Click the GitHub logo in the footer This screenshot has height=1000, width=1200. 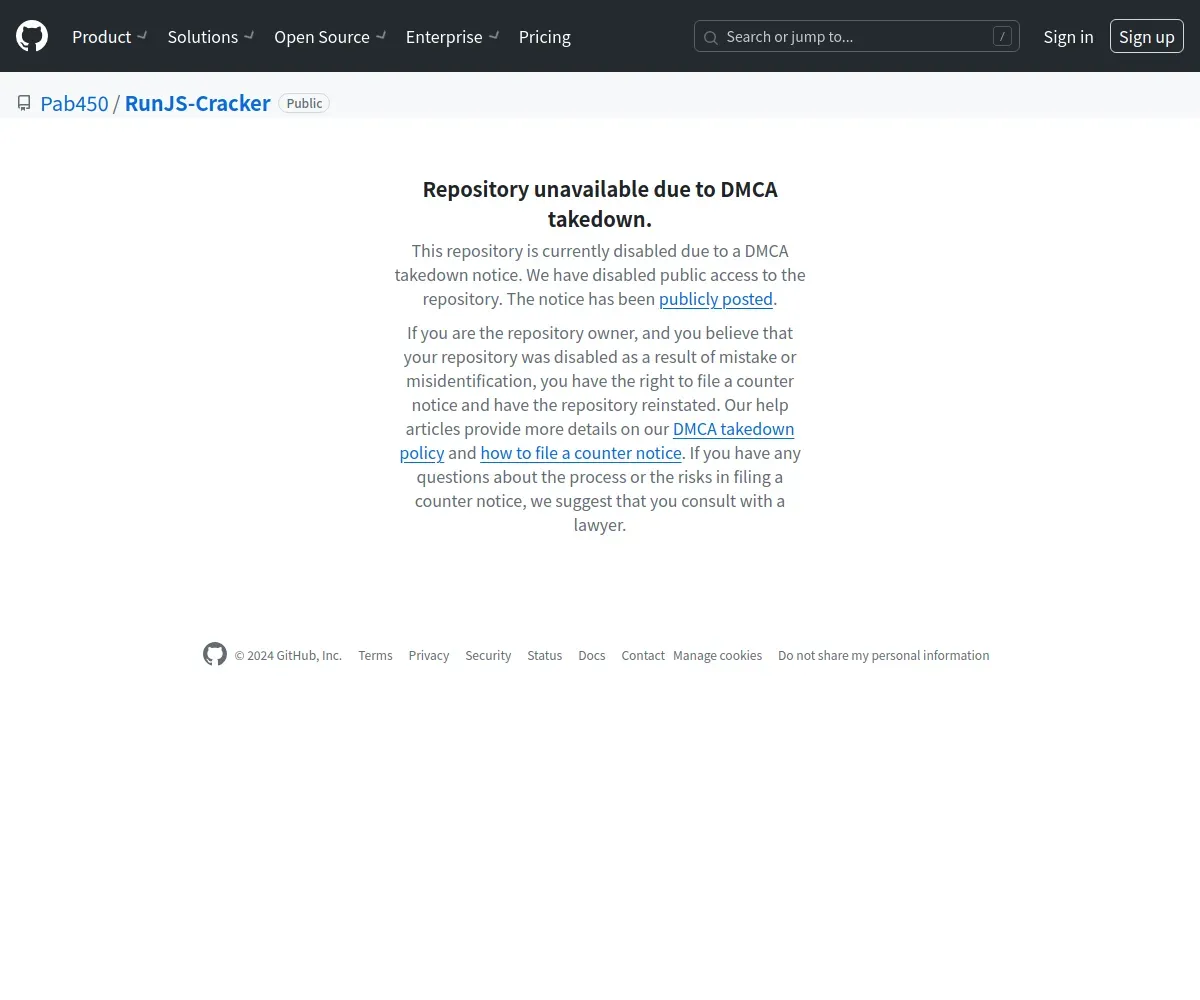coord(215,654)
